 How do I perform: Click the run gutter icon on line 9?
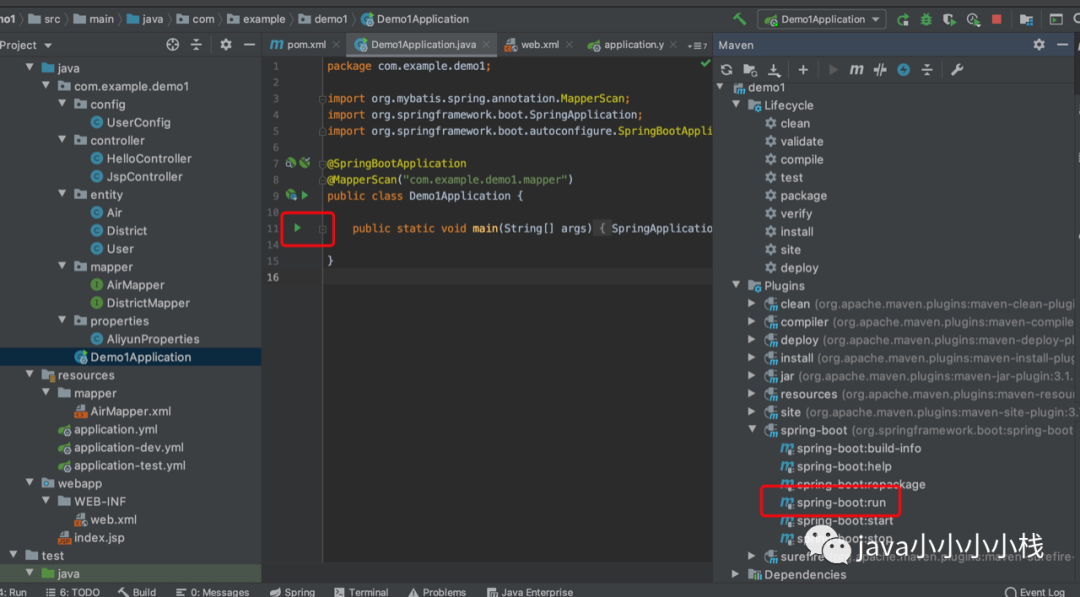(x=304, y=196)
